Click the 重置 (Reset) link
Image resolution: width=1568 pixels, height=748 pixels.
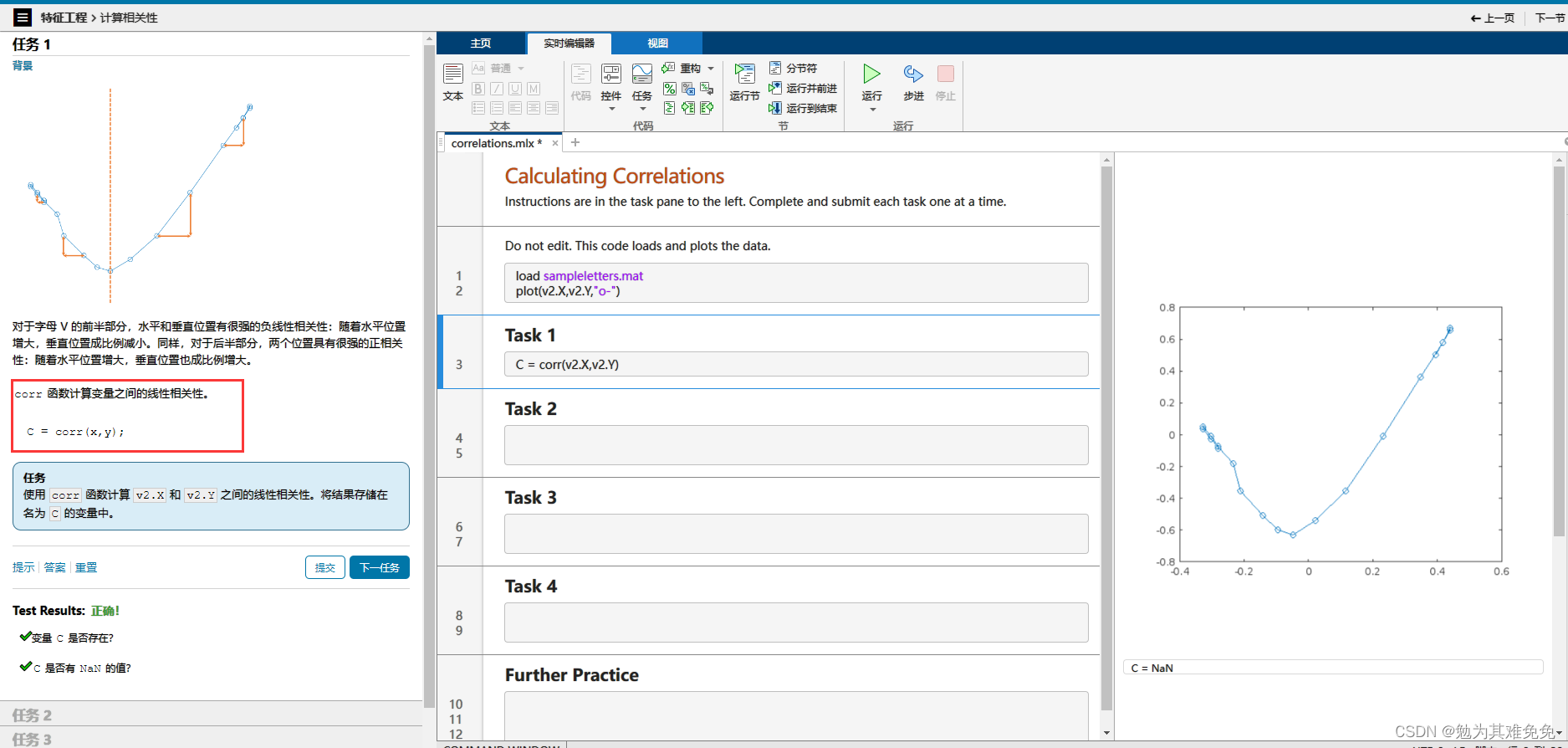pos(86,567)
